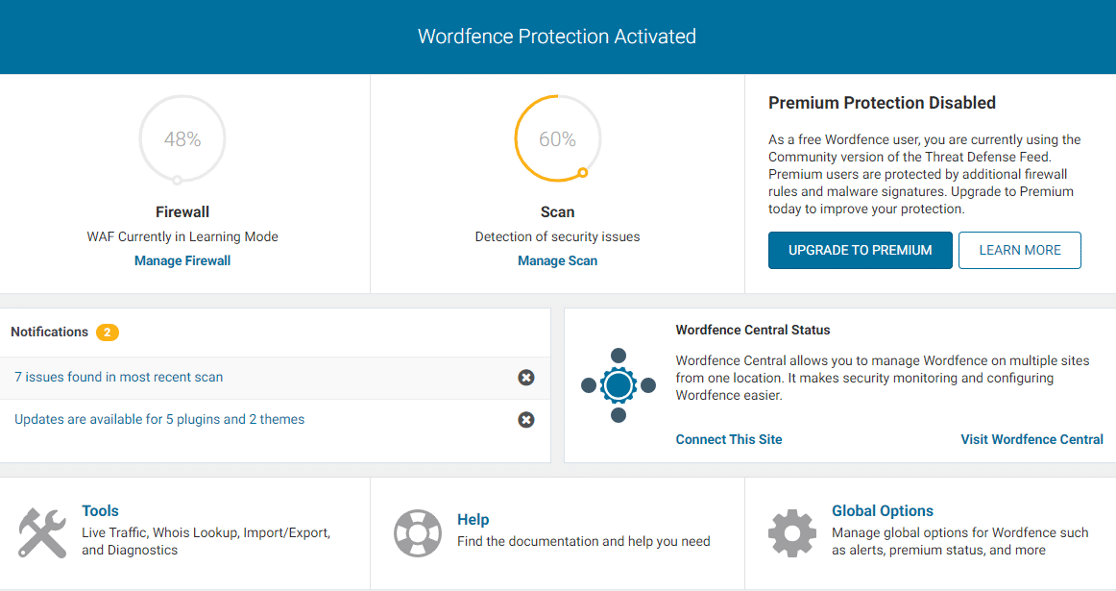
Task: Click the Scan detection progress indicator
Action: 557,139
